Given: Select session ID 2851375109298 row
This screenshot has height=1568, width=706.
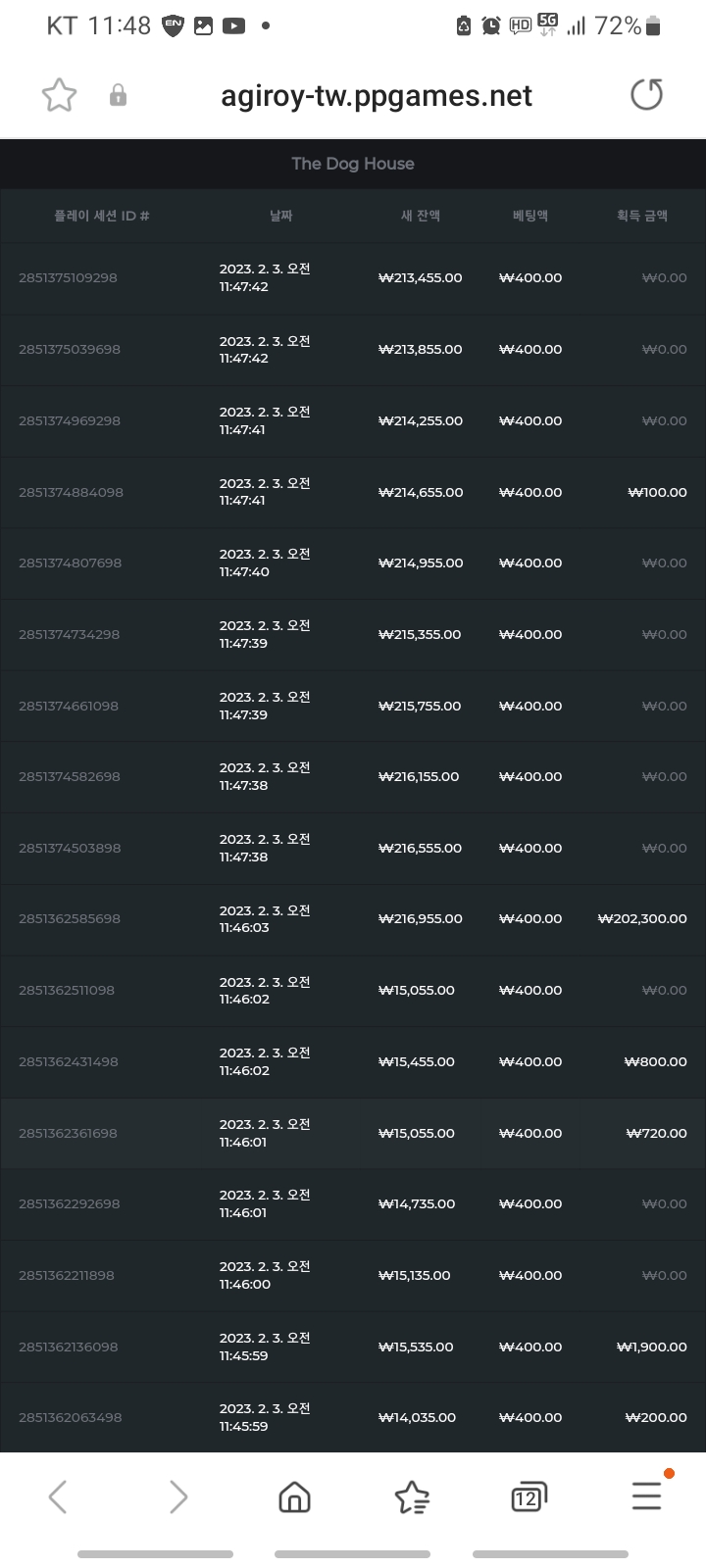Looking at the screenshot, I should pos(353,278).
